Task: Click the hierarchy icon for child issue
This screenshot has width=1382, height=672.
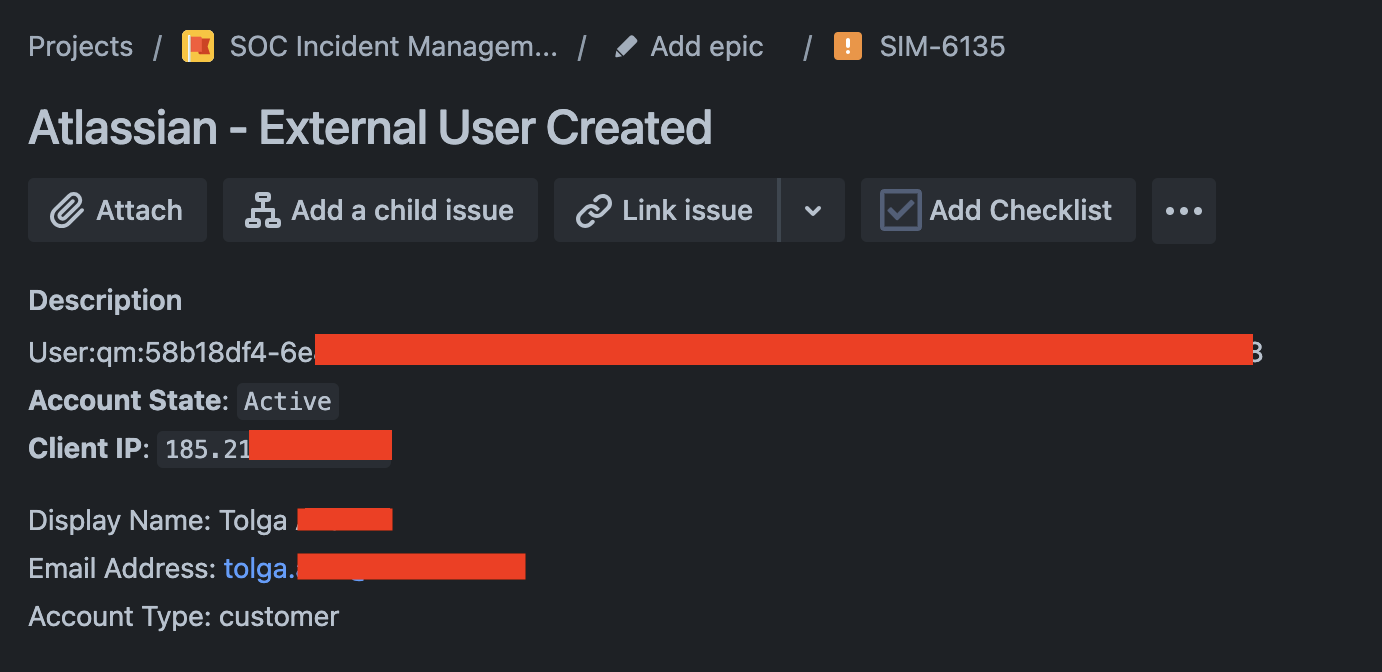Action: coord(263,211)
